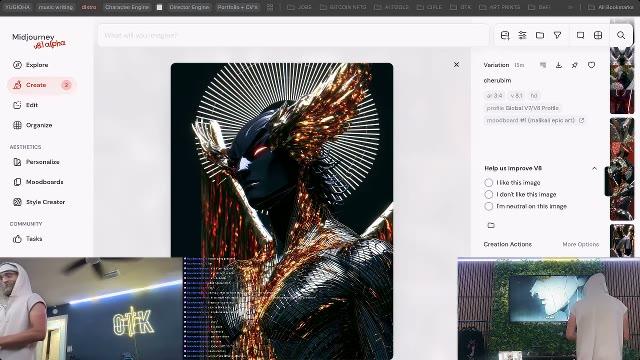Click the folder icon below feedback options
The width and height of the screenshot is (640, 360).
click(491, 225)
